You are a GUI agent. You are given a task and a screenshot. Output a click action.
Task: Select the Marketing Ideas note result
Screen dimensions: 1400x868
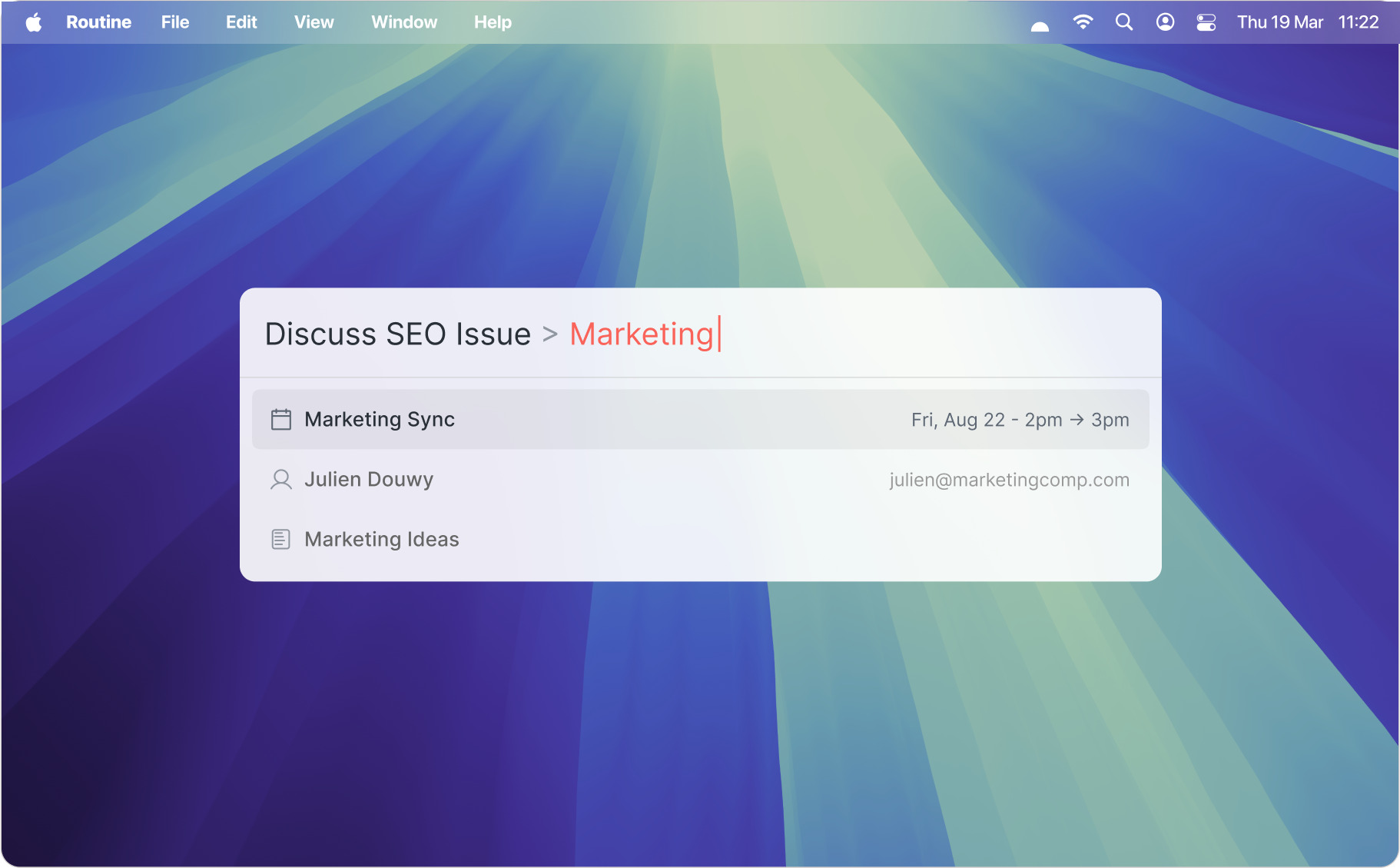(x=701, y=539)
